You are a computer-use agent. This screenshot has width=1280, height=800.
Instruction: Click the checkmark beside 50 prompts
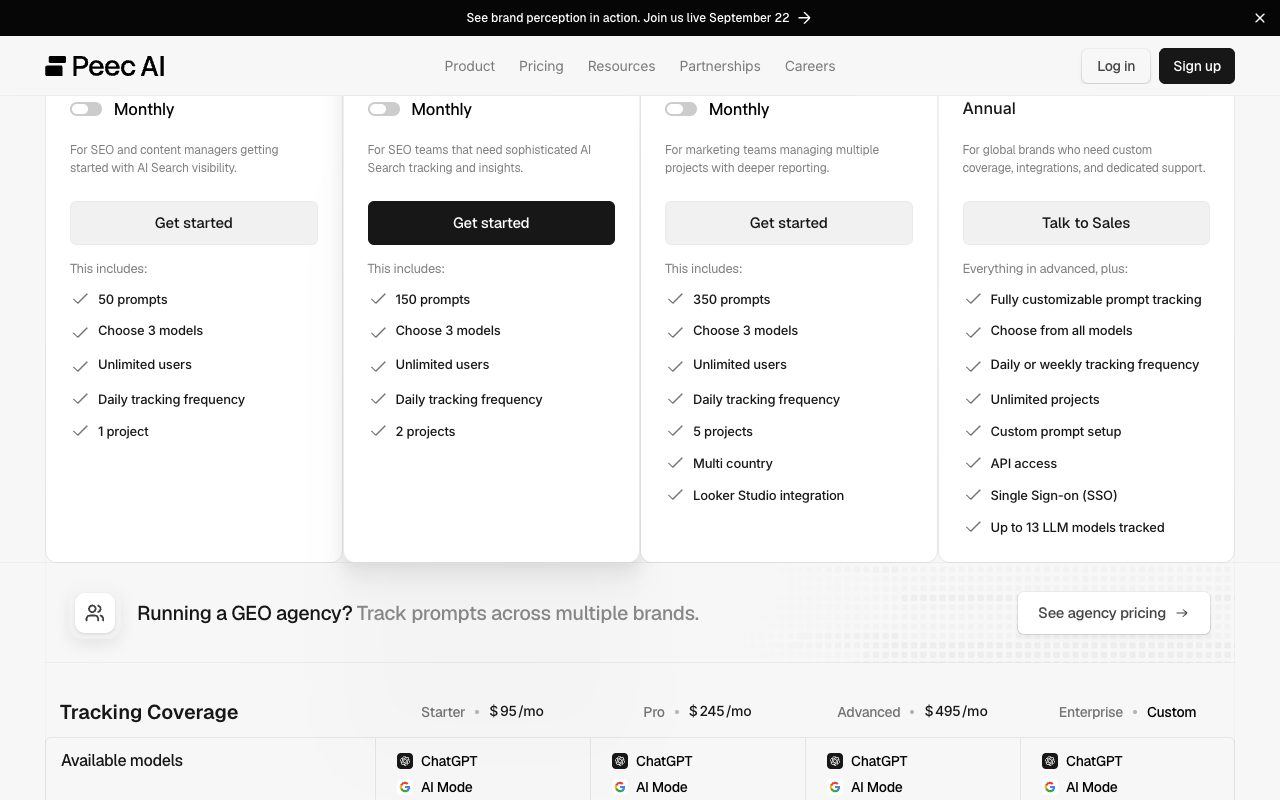pos(80,299)
